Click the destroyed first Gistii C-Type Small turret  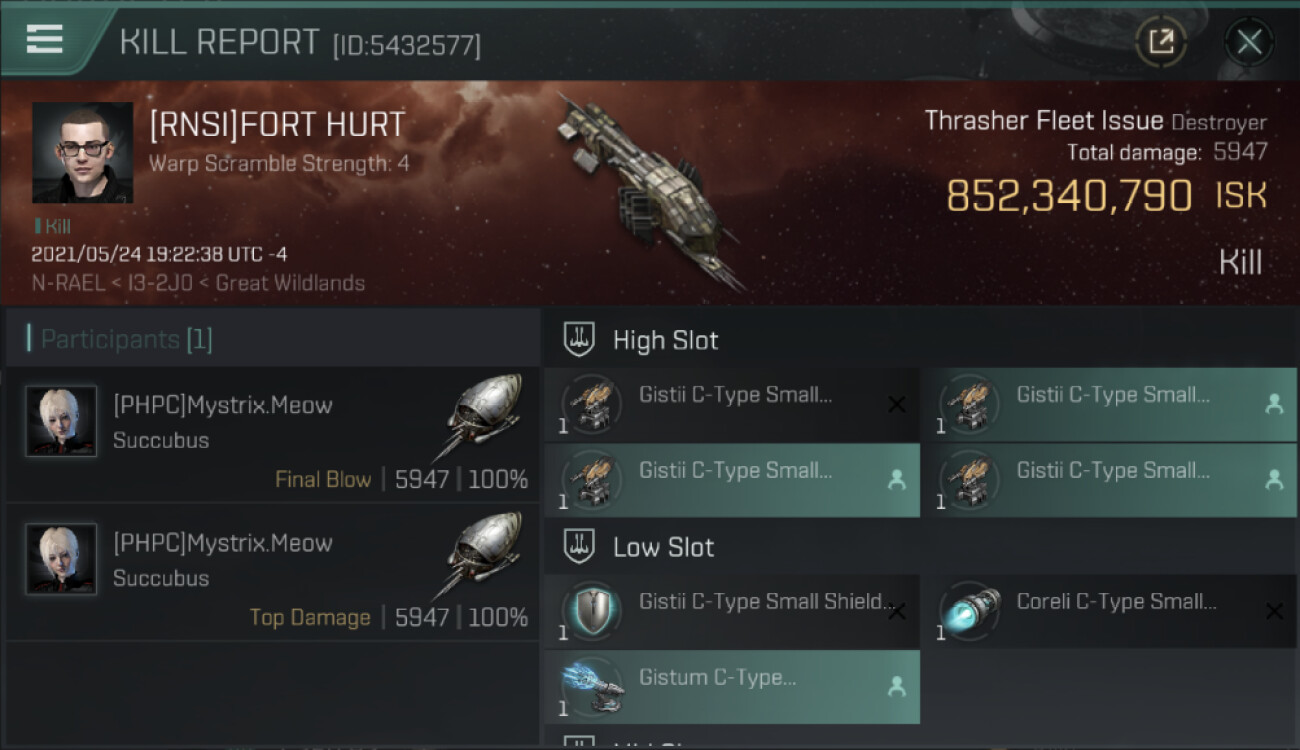[x=732, y=404]
